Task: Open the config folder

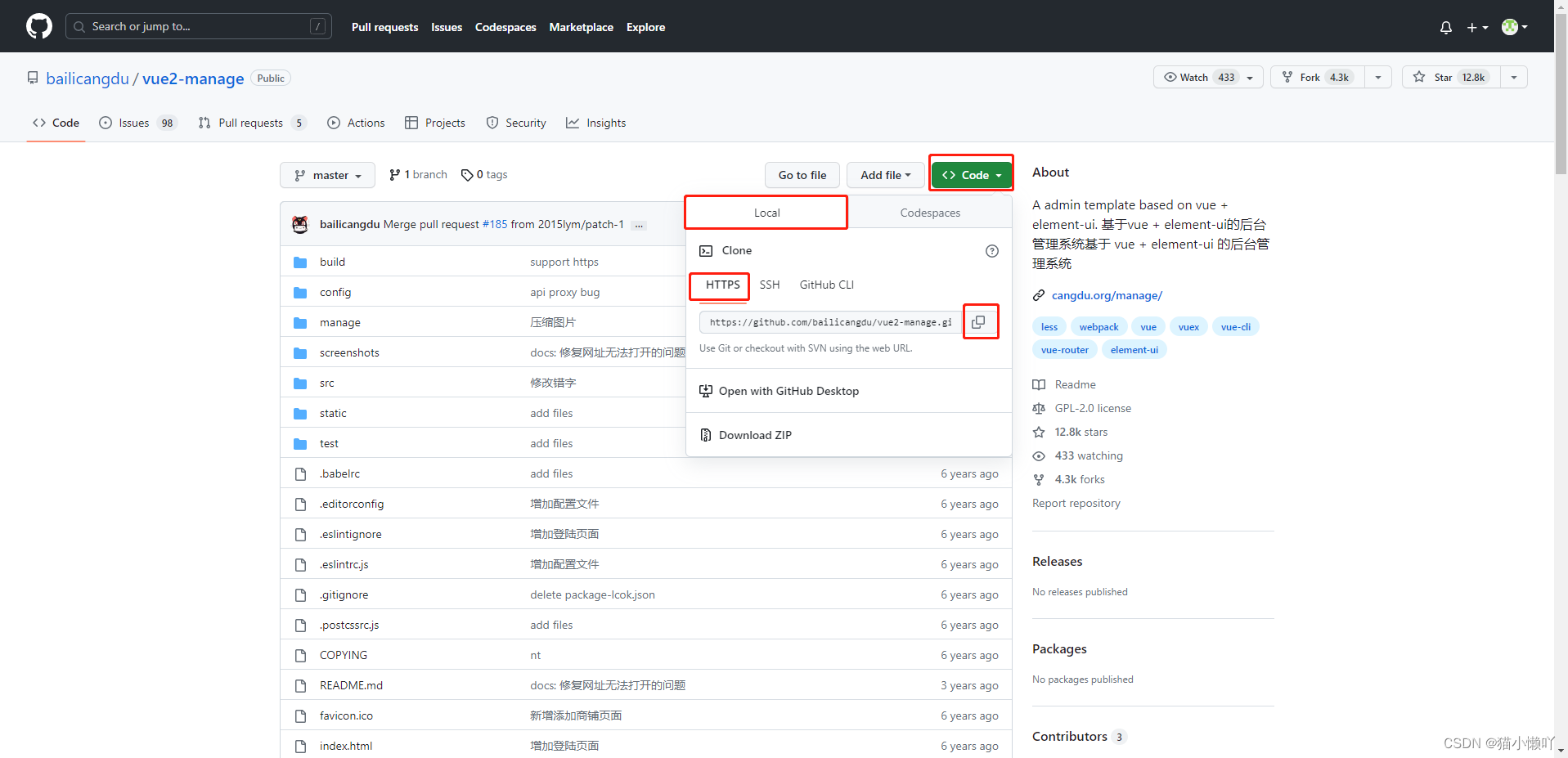Action: coord(335,292)
